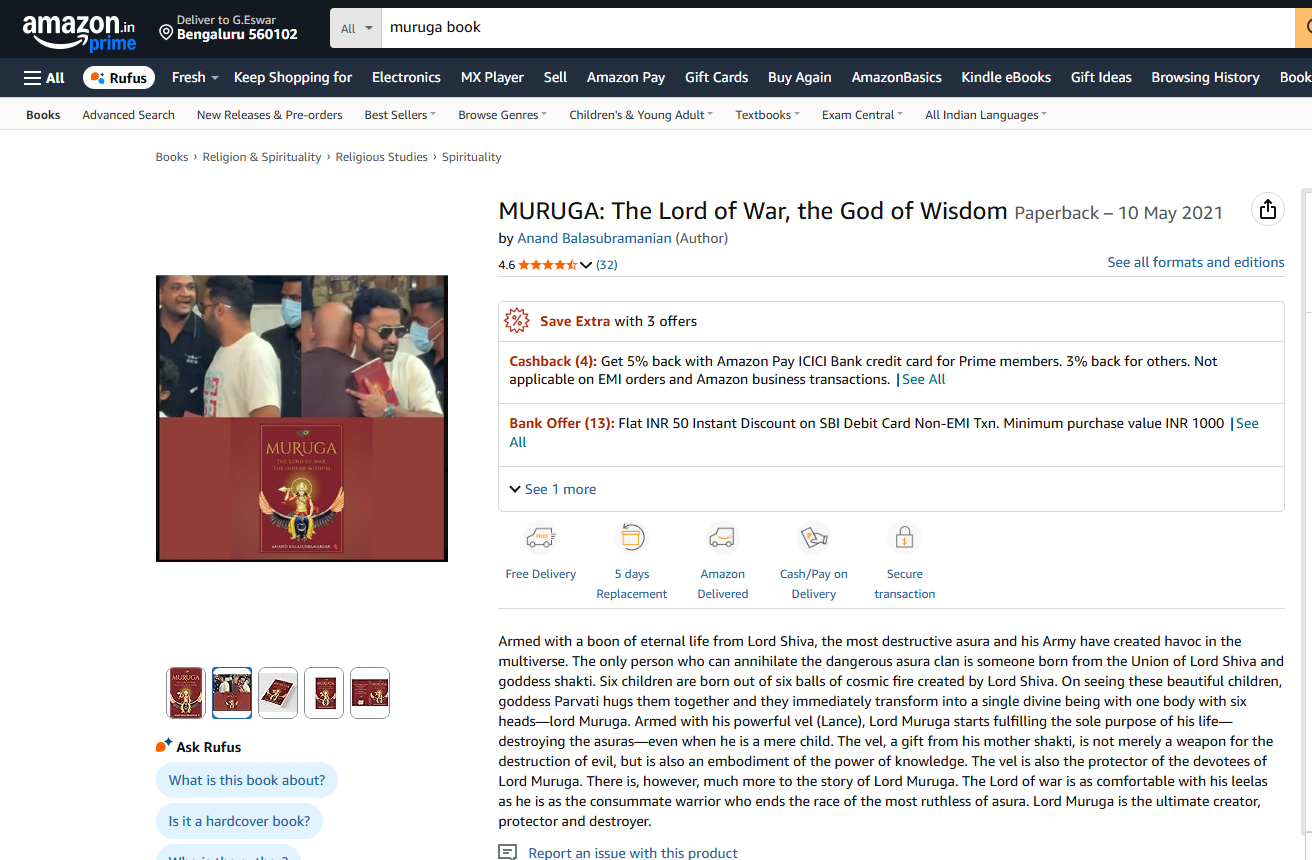Image resolution: width=1312 pixels, height=860 pixels.
Task: Ask Rufus 'What is this book about?'
Action: pyautogui.click(x=247, y=780)
